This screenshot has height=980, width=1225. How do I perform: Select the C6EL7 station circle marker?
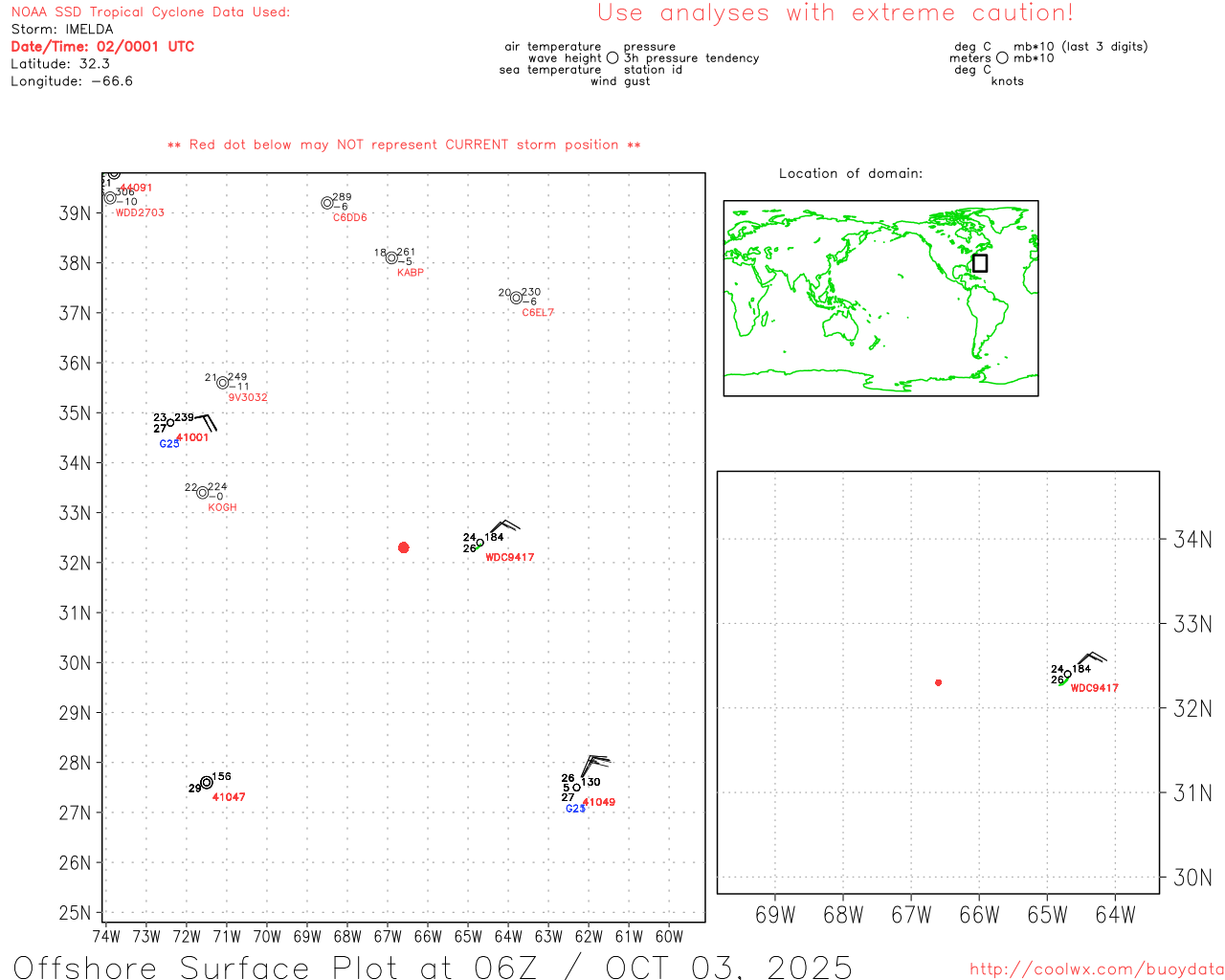pyautogui.click(x=516, y=298)
